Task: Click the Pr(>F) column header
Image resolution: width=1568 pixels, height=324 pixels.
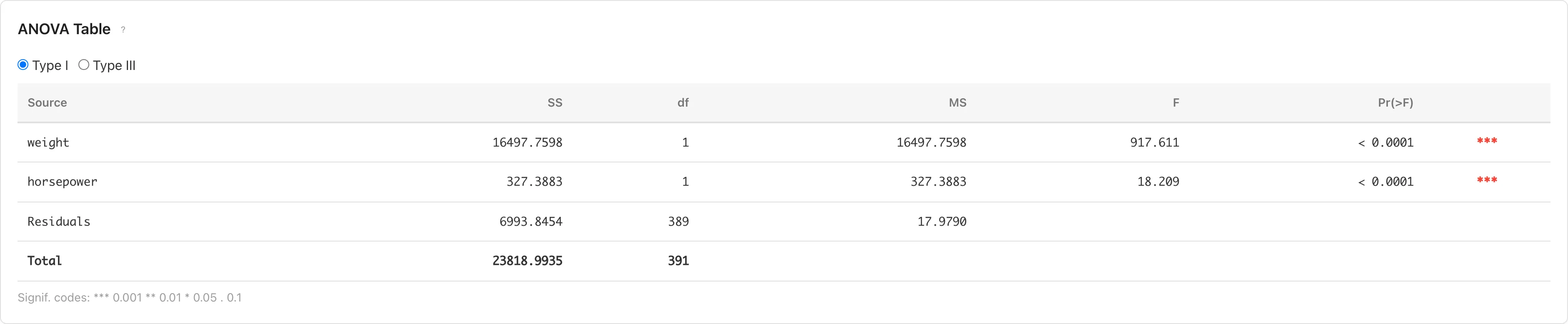Action: (1395, 103)
